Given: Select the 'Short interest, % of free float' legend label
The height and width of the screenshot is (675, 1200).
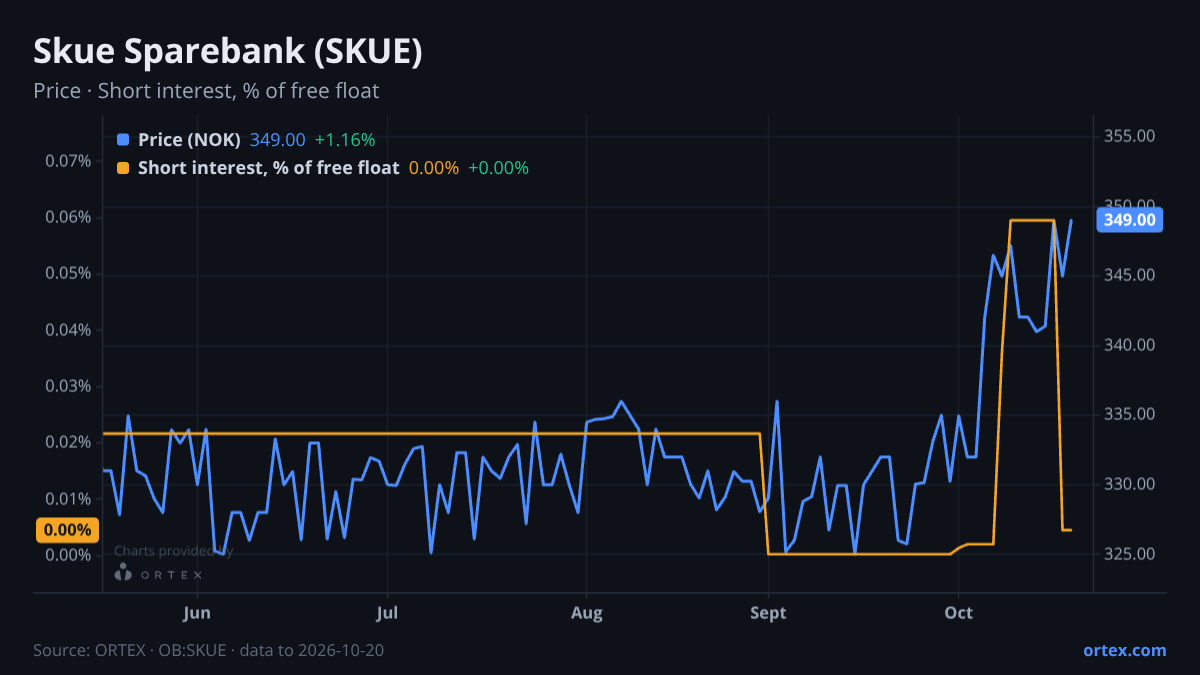Looking at the screenshot, I should [x=268, y=168].
